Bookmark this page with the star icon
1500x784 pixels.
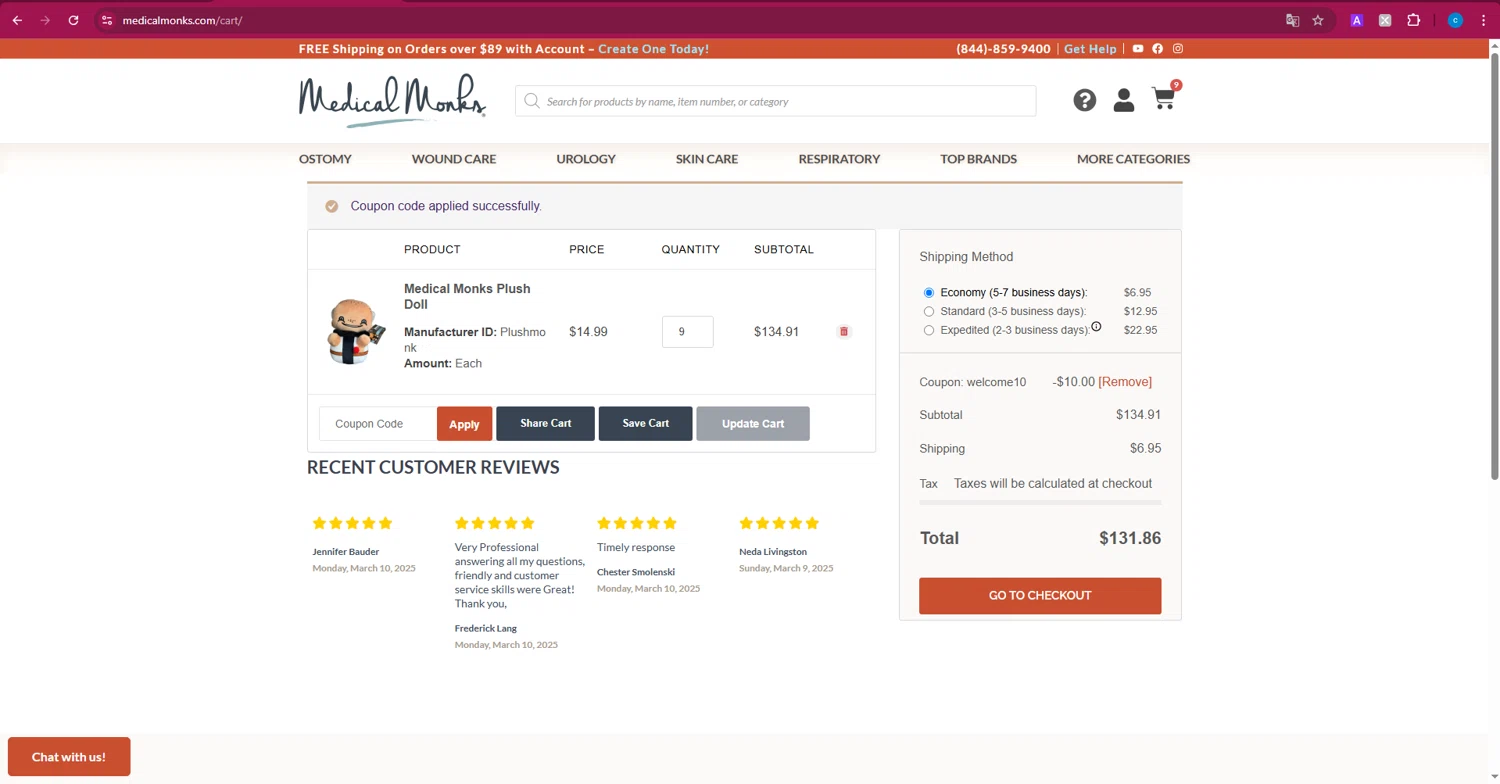click(1318, 20)
